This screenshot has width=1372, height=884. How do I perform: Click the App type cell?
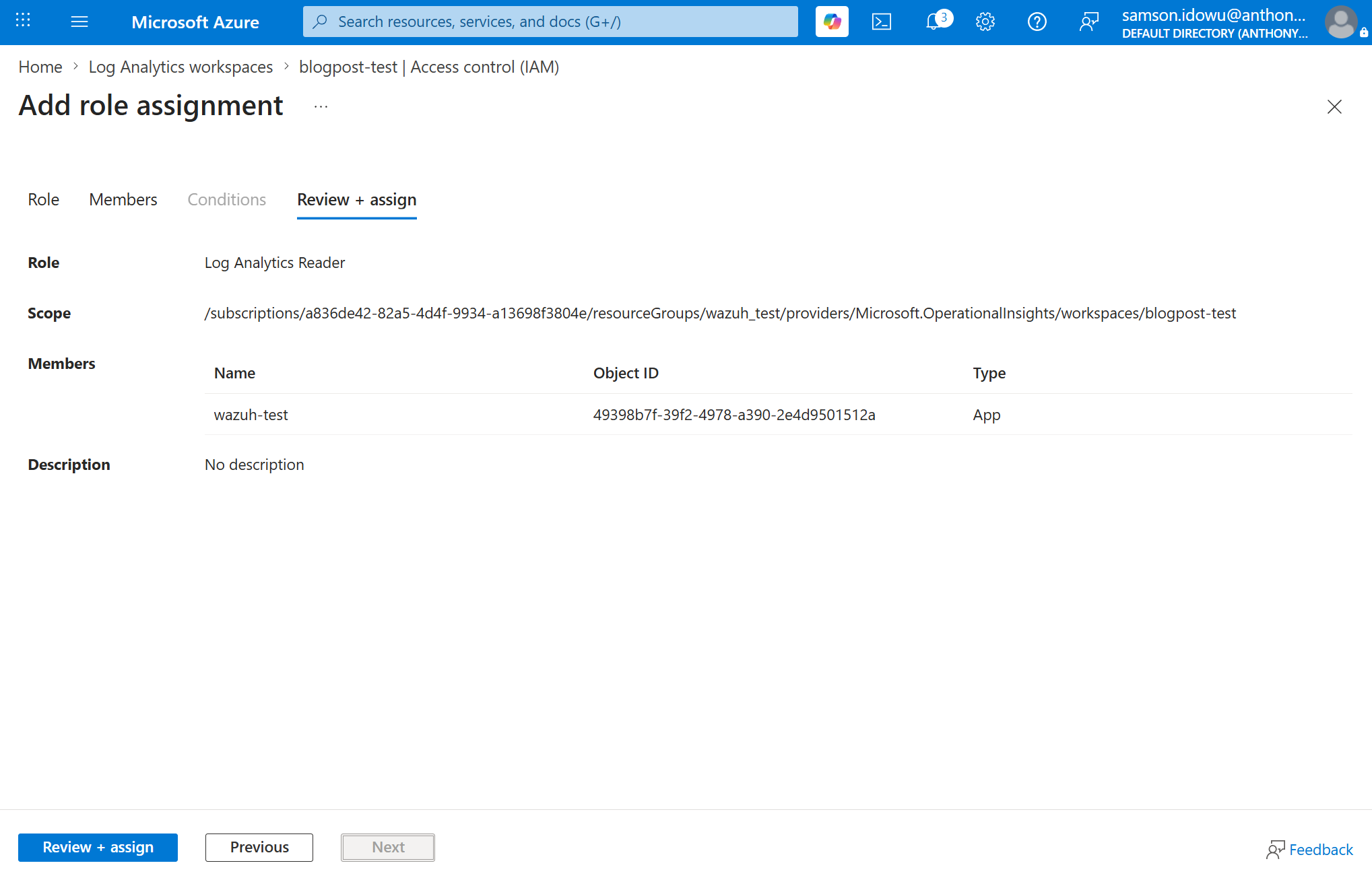[x=986, y=415]
